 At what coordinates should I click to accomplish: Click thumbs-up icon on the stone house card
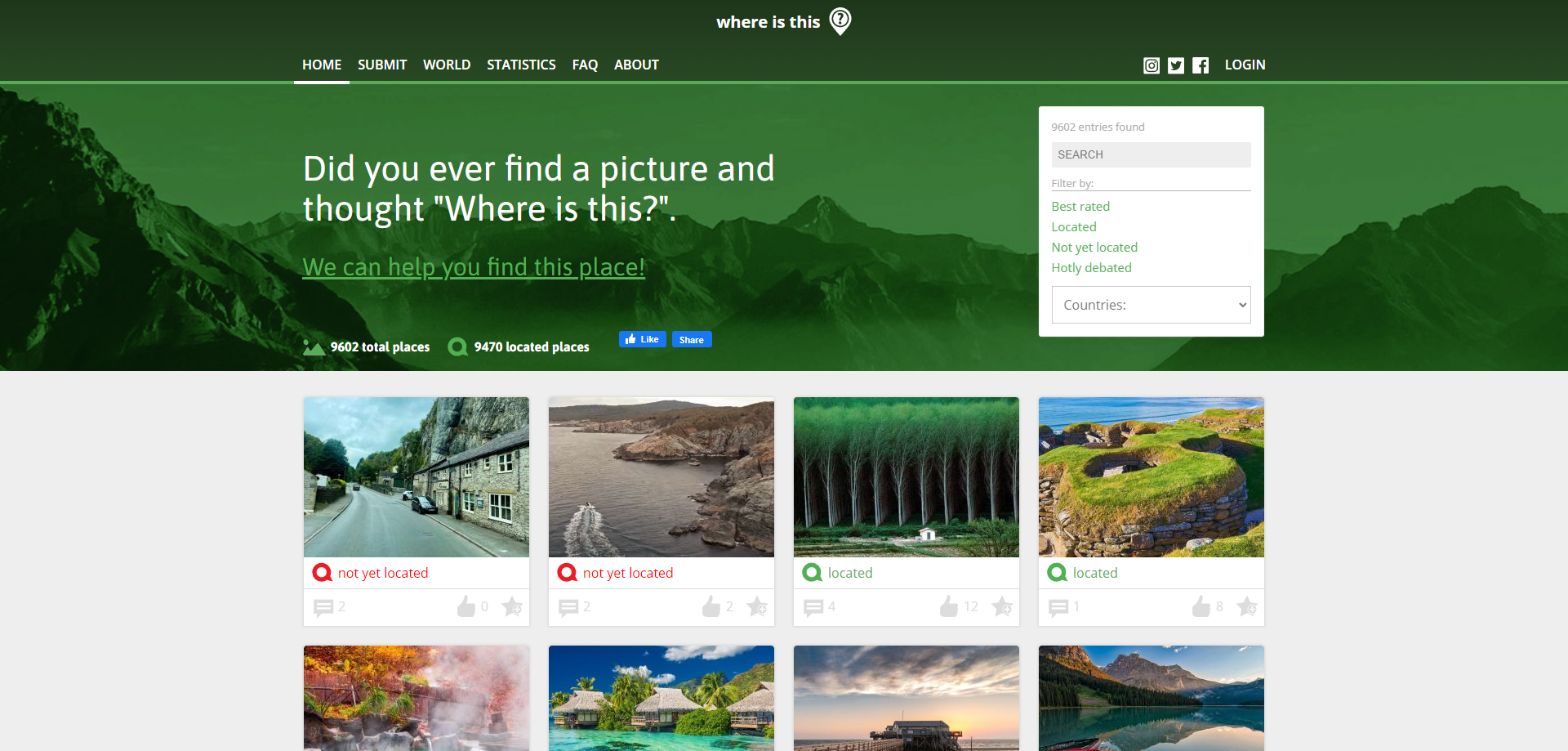pos(466,606)
